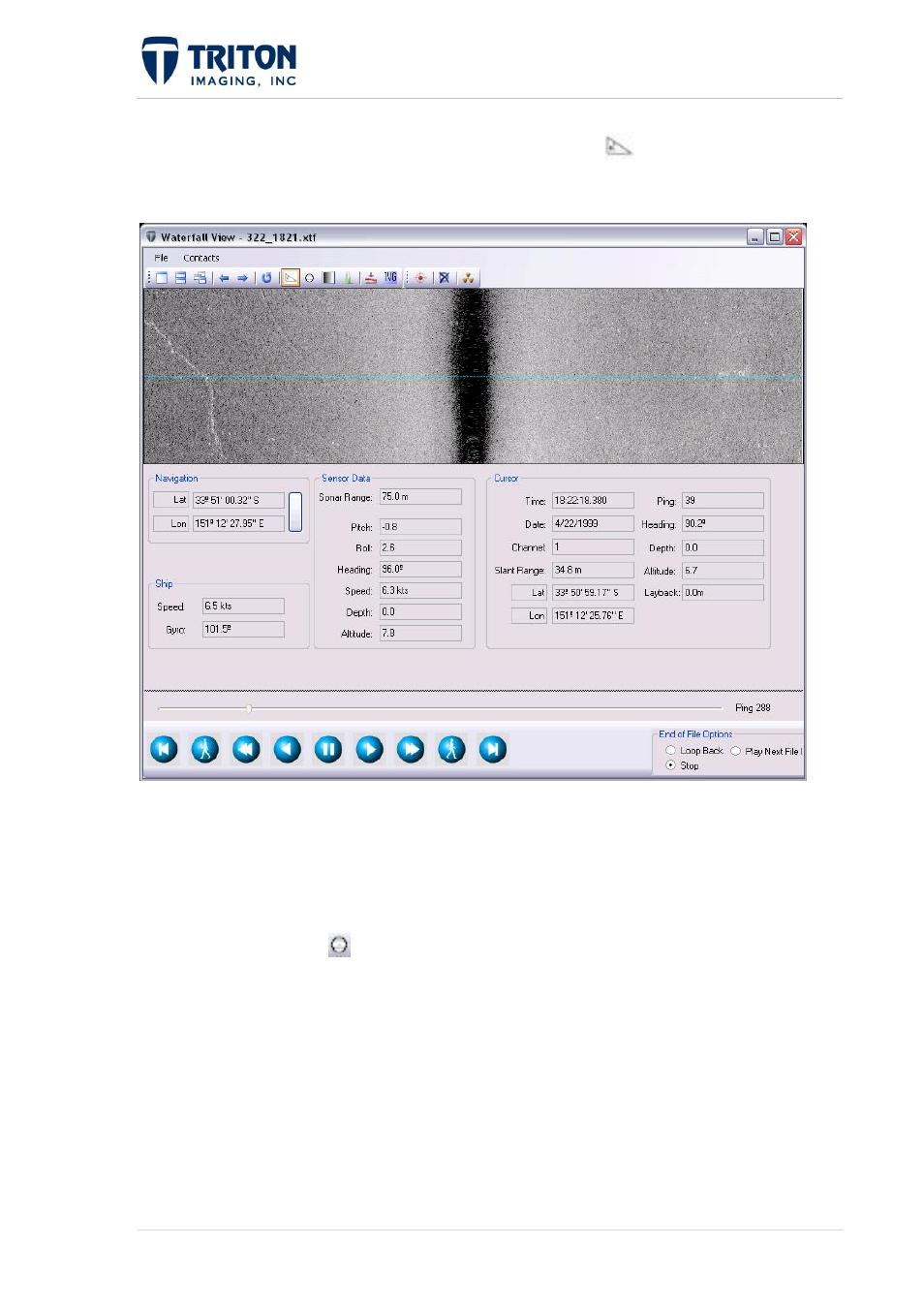Jump to the end of the file
Image resolution: width=924 pixels, height=1308 pixels.
point(493,749)
